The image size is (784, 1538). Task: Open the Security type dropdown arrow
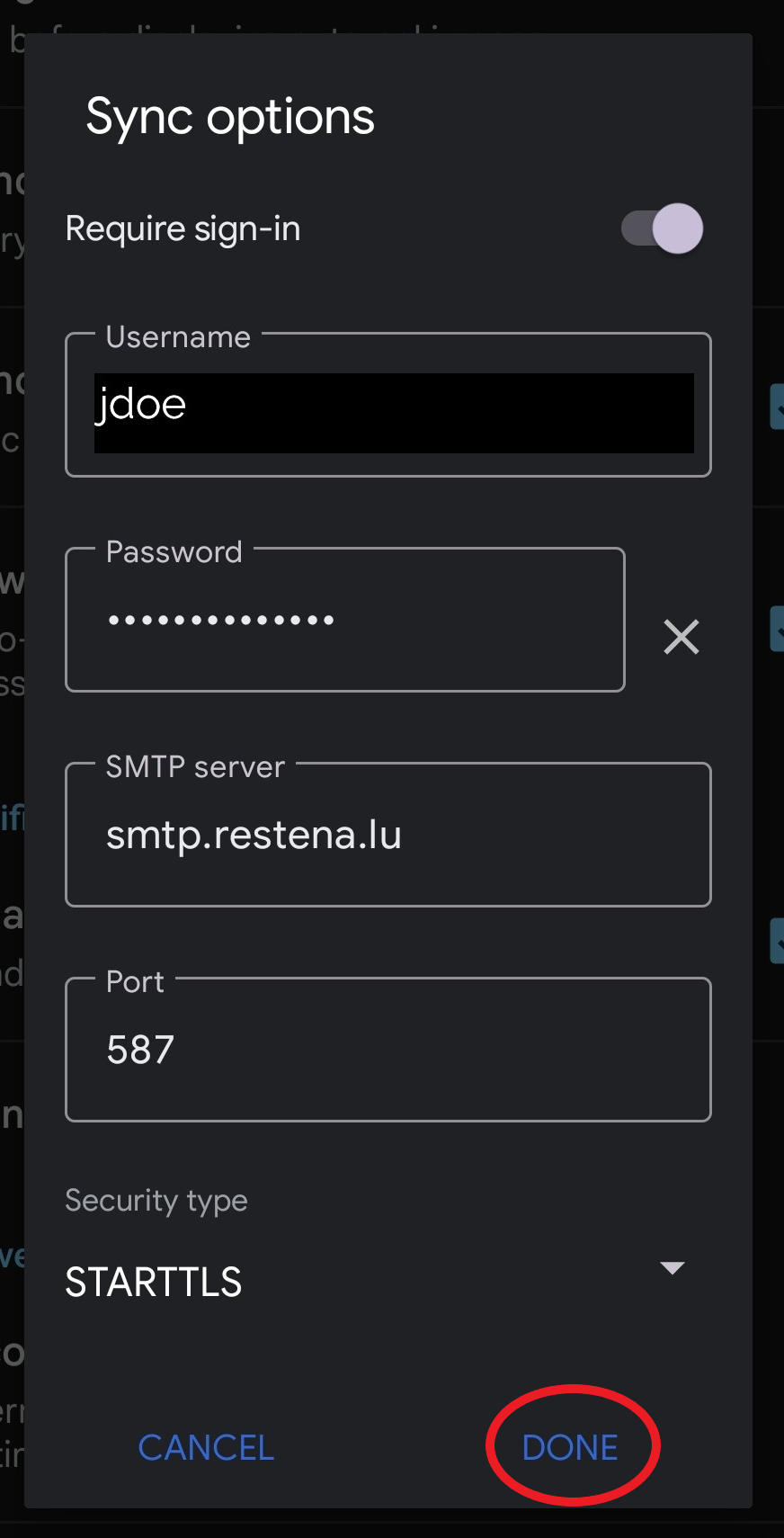pos(673,1267)
